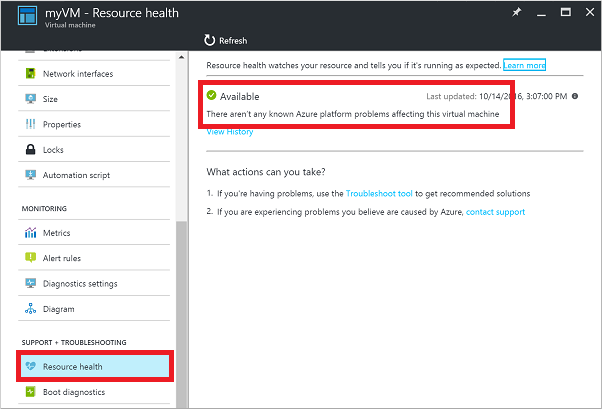Click the contact support link
Image resolution: width=602 pixels, height=409 pixels.
(x=495, y=212)
